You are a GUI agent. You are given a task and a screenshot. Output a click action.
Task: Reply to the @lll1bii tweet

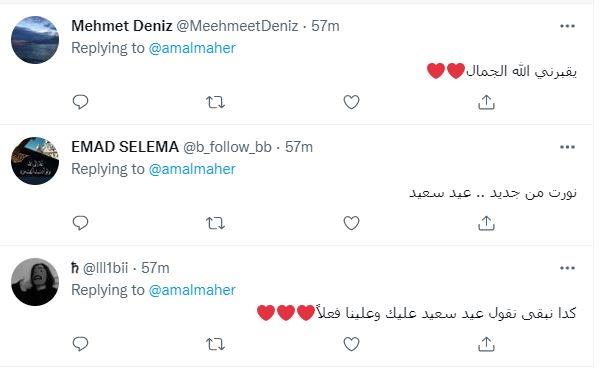81,344
